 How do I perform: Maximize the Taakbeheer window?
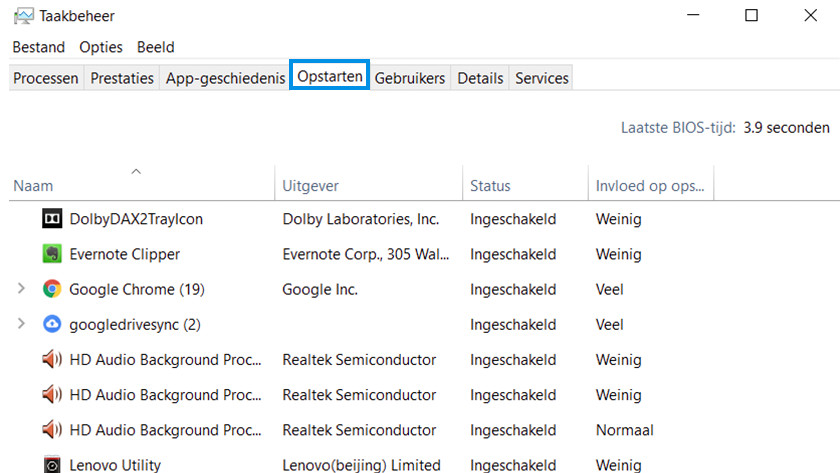[x=751, y=16]
